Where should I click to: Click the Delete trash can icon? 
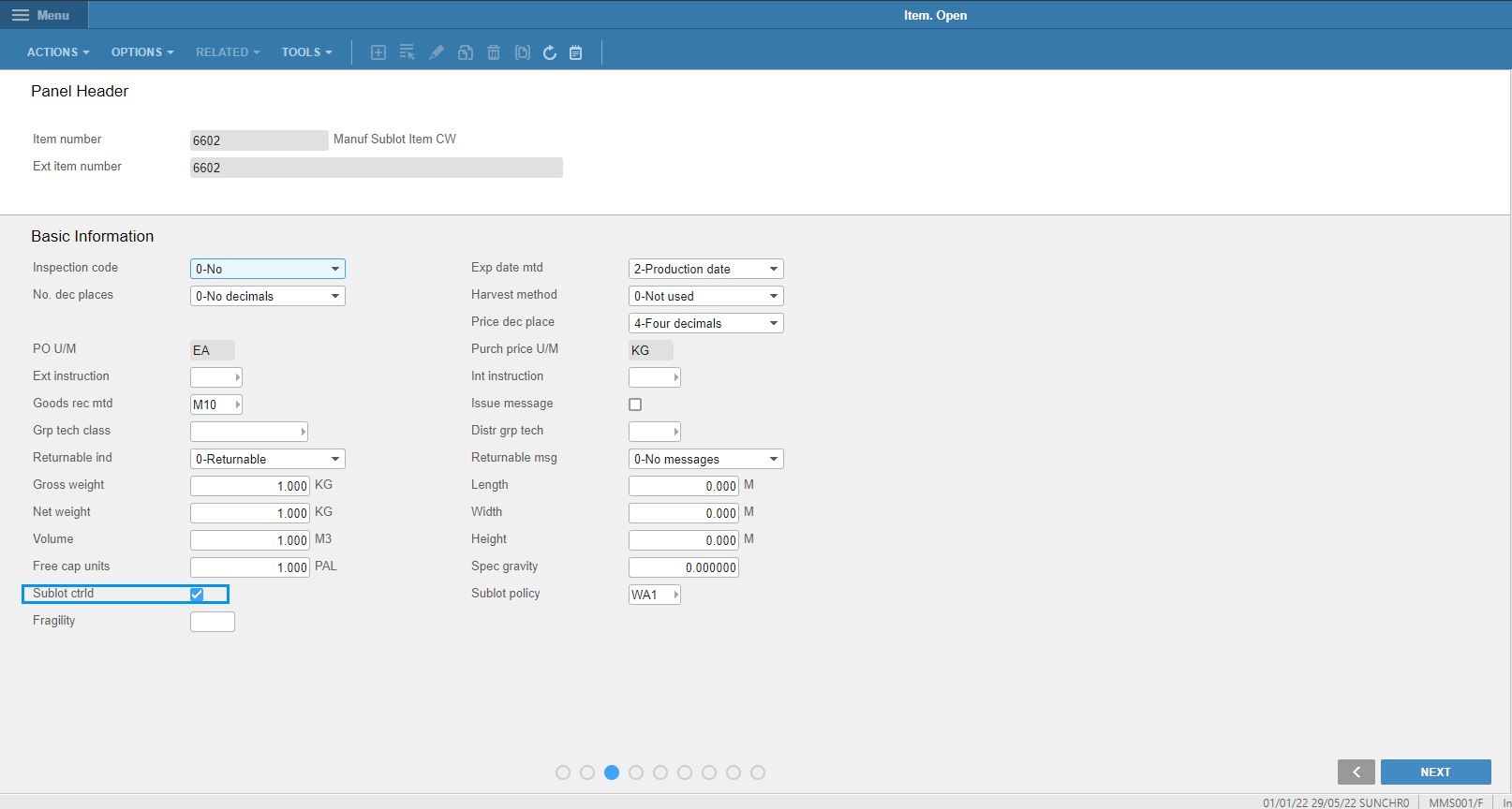494,52
